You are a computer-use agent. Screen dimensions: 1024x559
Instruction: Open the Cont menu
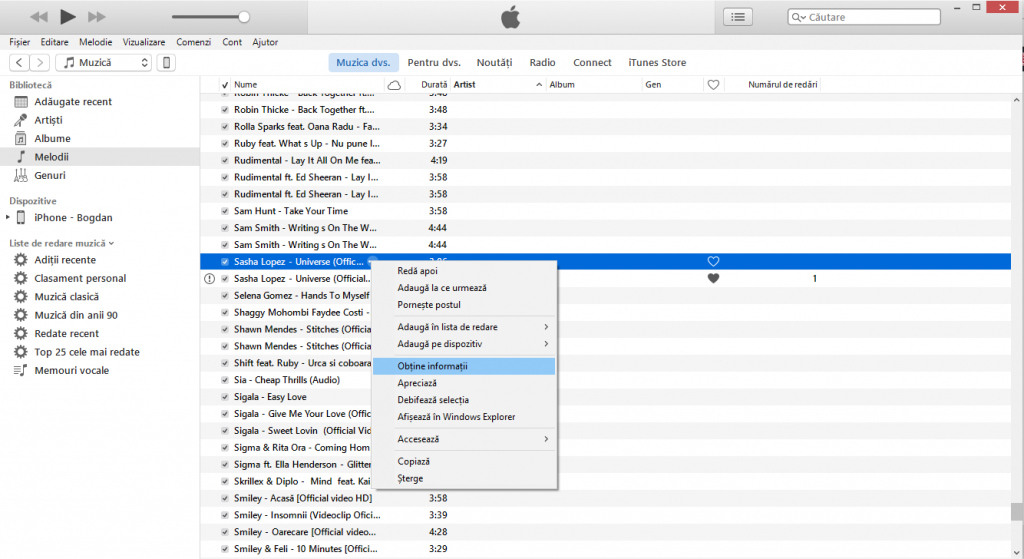[232, 42]
